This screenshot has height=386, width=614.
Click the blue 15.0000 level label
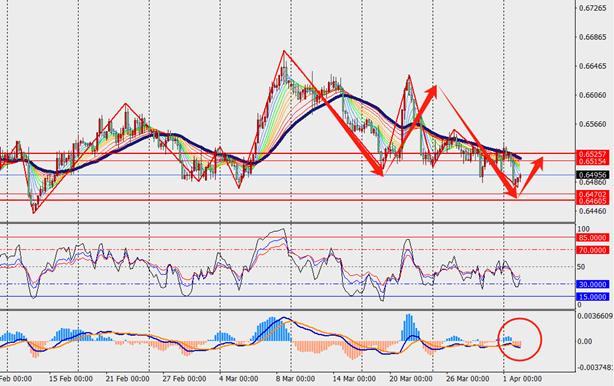(x=592, y=297)
